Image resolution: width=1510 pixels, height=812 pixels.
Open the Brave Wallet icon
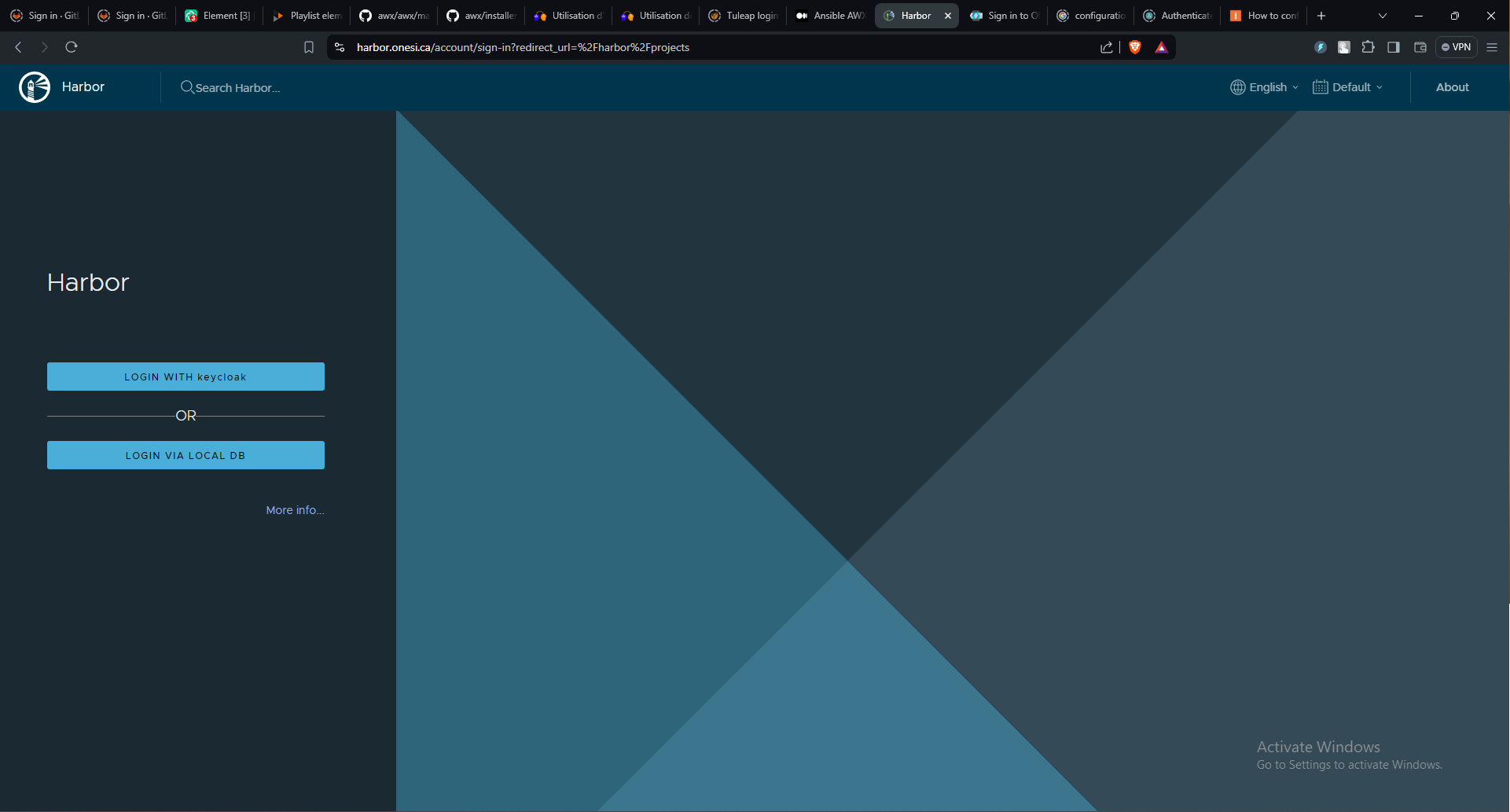click(1420, 47)
